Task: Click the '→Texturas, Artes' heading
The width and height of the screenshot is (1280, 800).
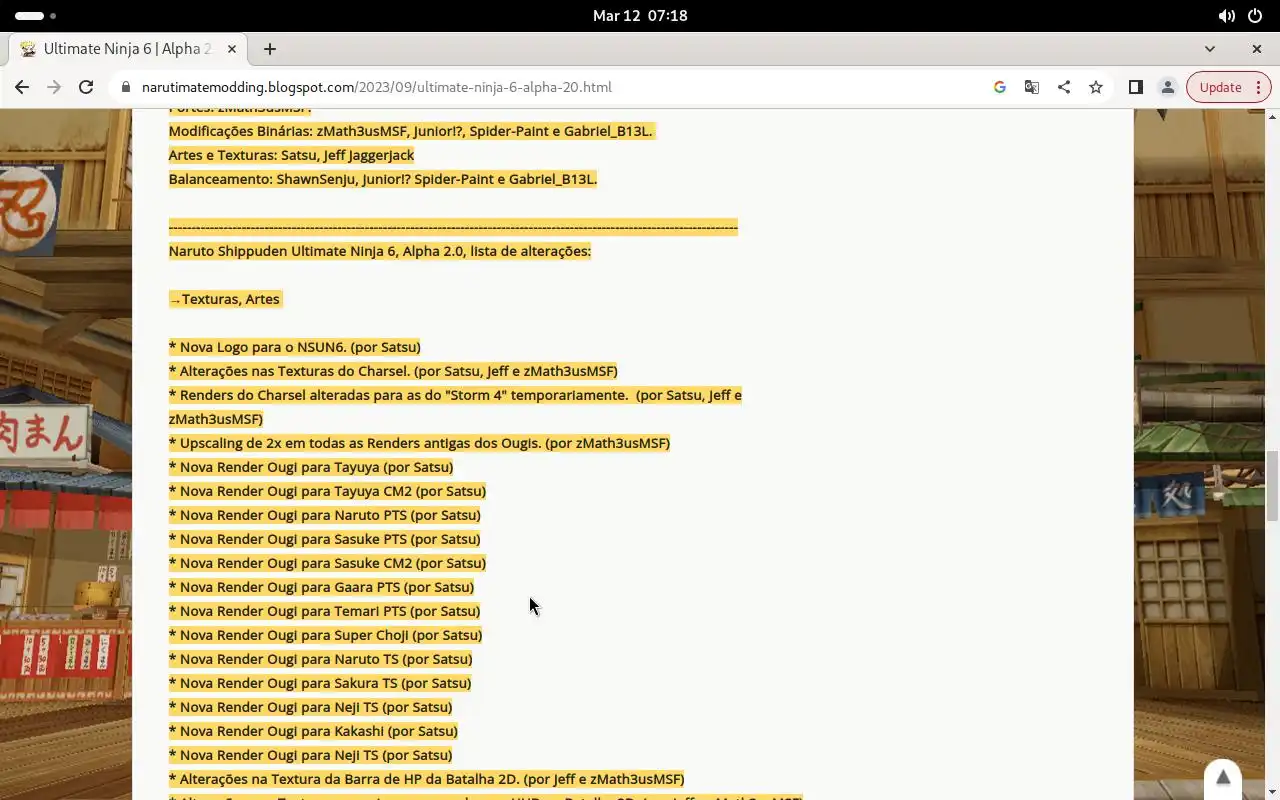Action: click(225, 299)
